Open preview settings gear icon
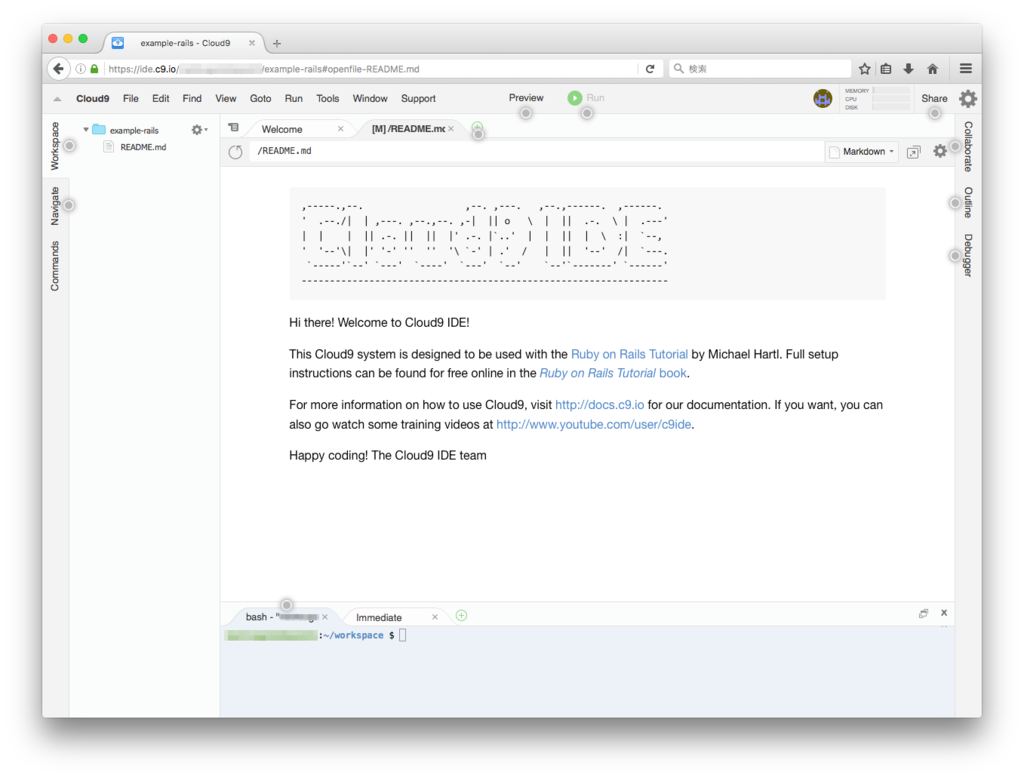The width and height of the screenshot is (1024, 778). [x=940, y=152]
